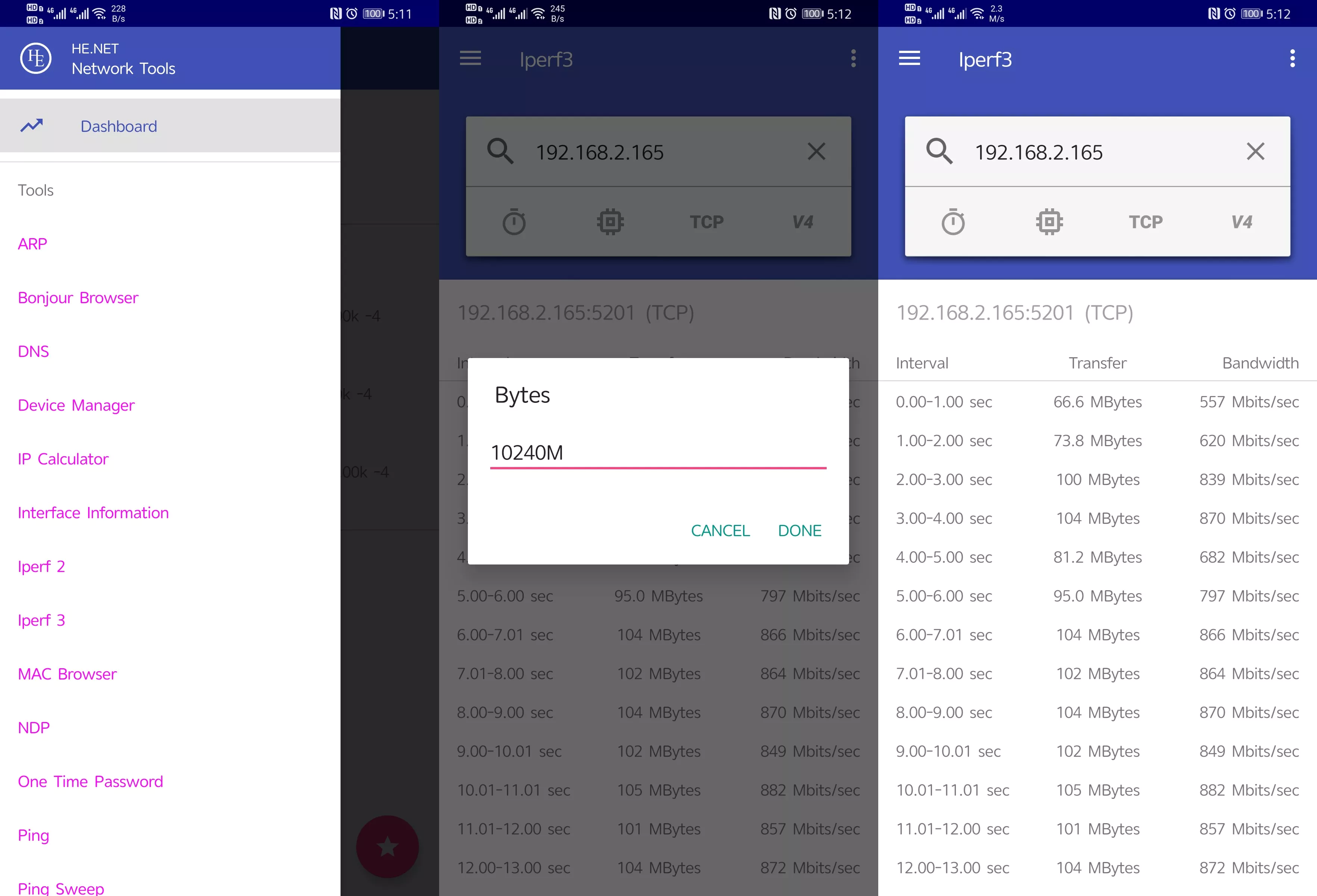Tap the search magnifier icon in right Iperf3 panel
The height and width of the screenshot is (896, 1317).
(939, 151)
